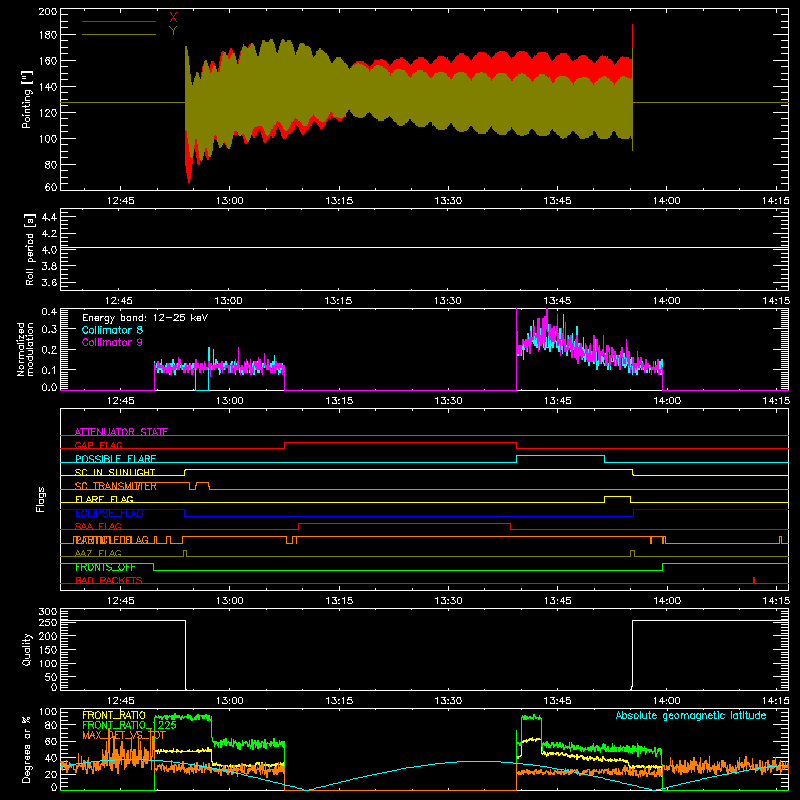Click the 50 tick on Quality axis

coord(51,677)
